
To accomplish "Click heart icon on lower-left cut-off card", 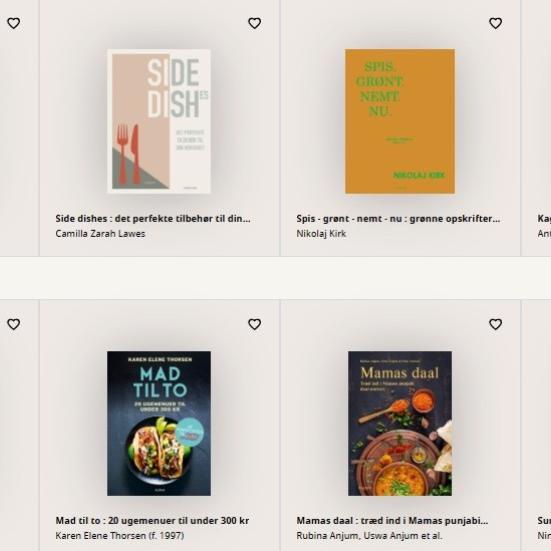I will coord(14,324).
